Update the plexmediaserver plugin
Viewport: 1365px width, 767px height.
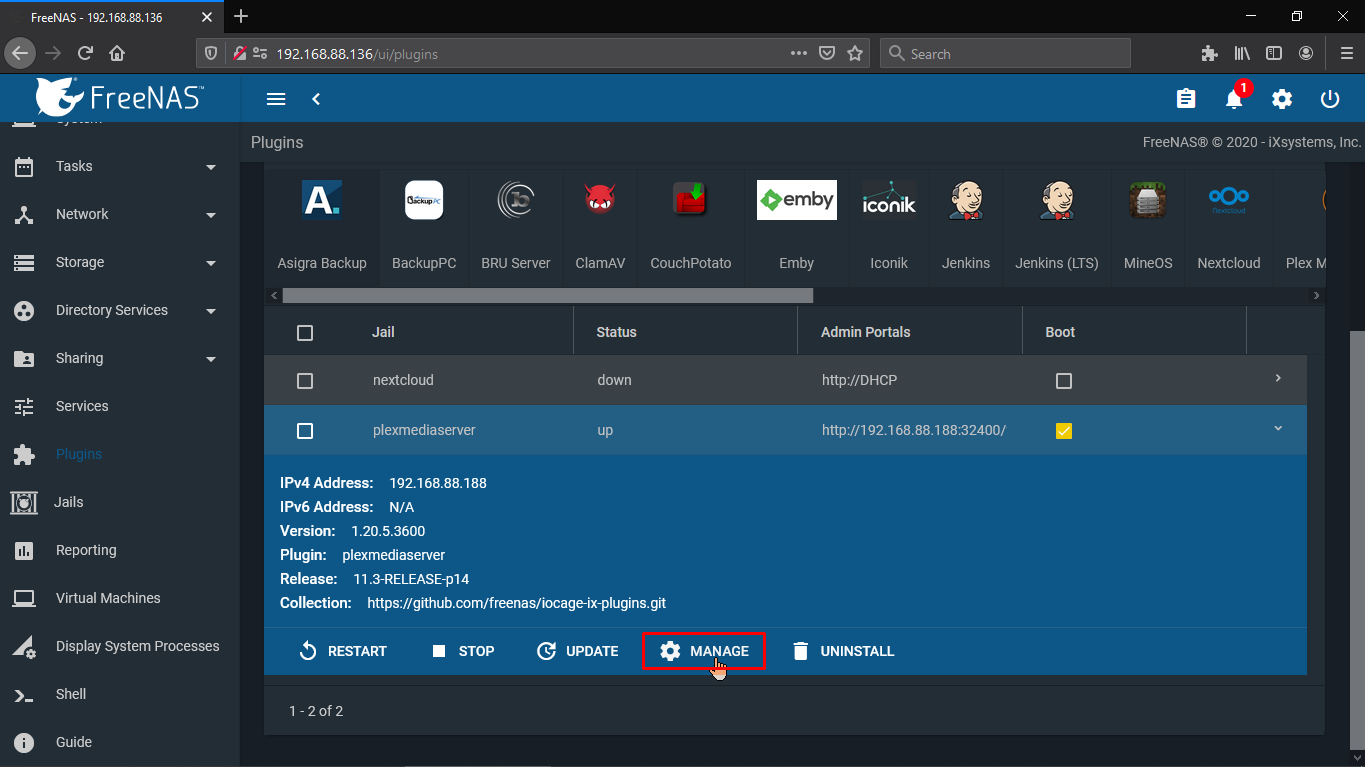pyautogui.click(x=578, y=651)
